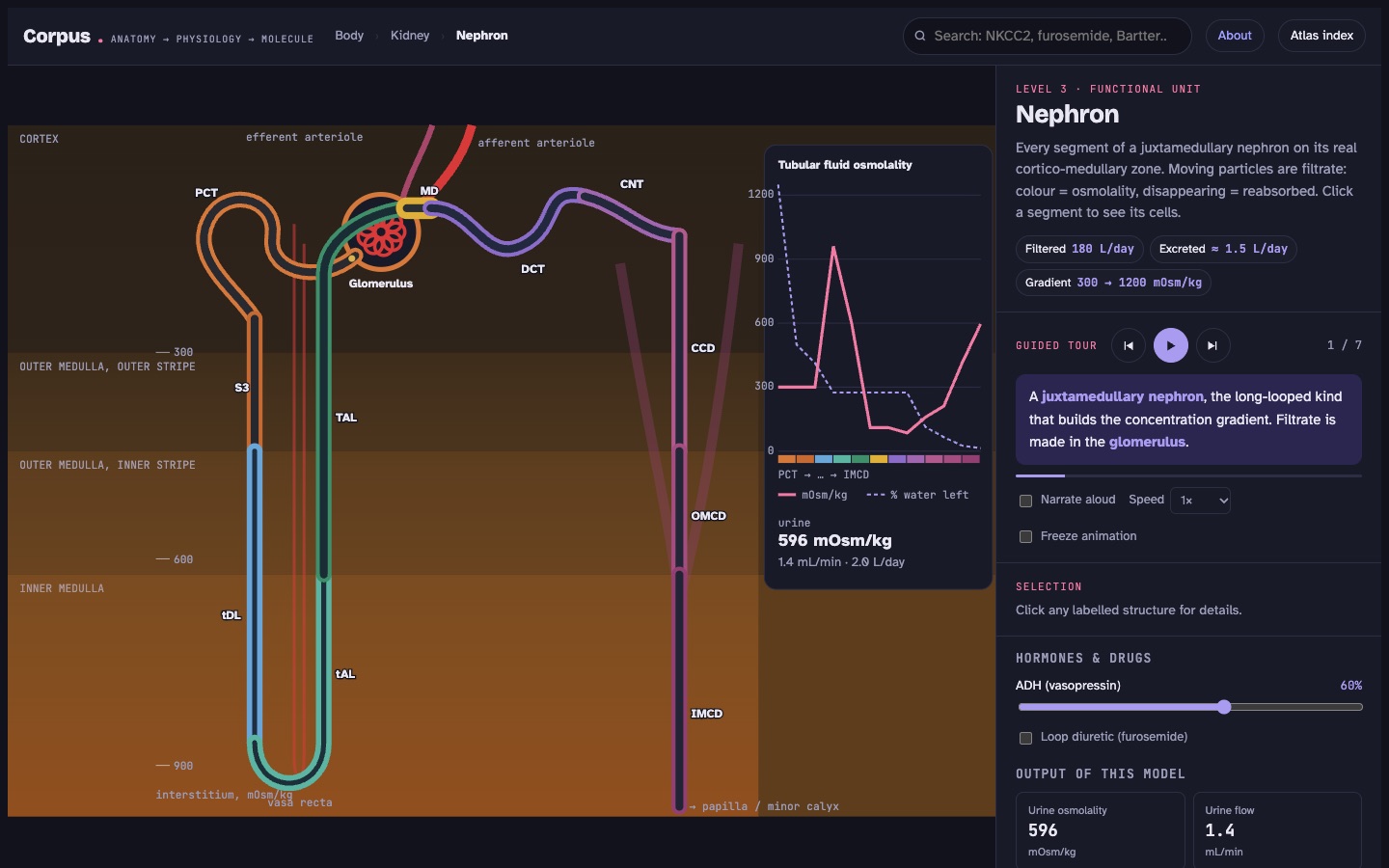Click the Gradient 300 → 1200 mOsm/kg chip
Viewport: 1389px width, 868px height.
coord(1113,283)
